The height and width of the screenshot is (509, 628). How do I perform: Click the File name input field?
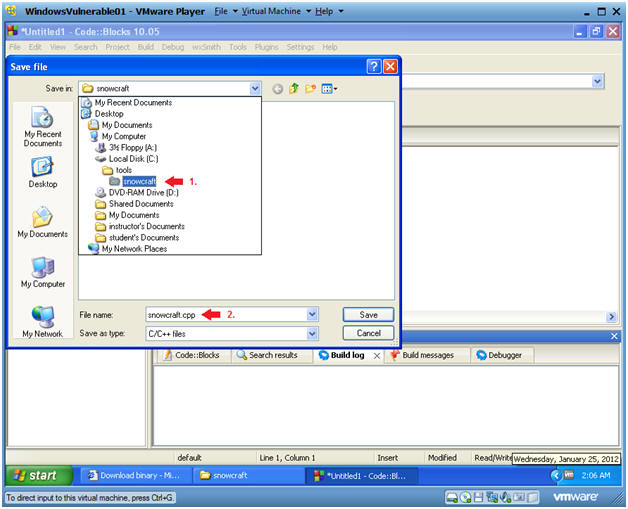[x=227, y=315]
